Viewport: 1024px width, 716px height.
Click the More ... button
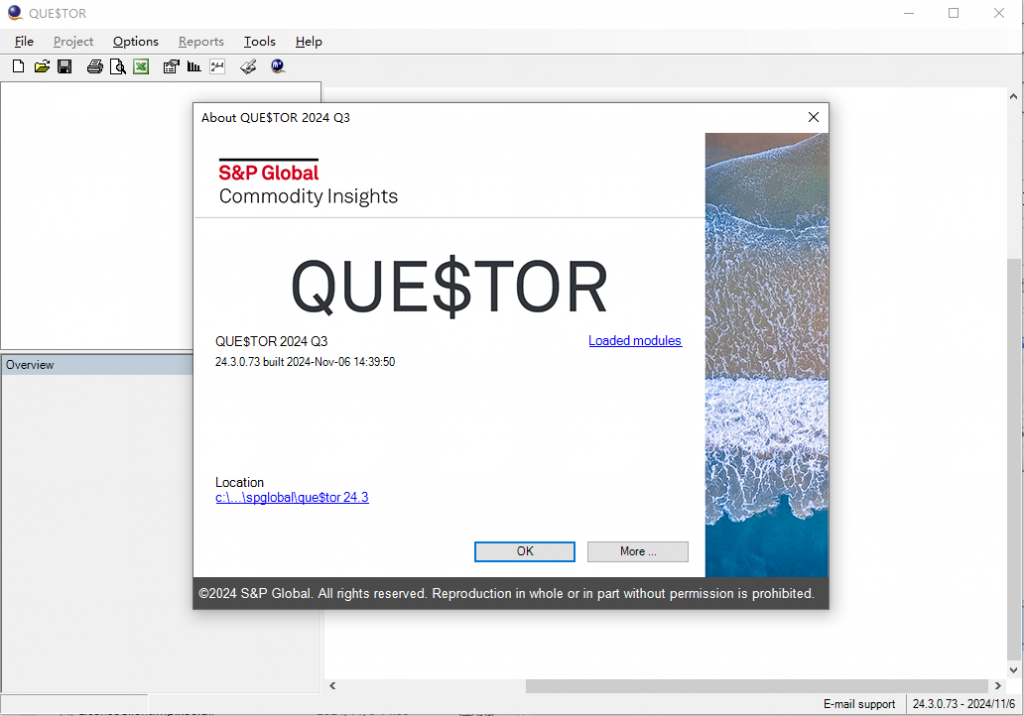pyautogui.click(x=637, y=551)
